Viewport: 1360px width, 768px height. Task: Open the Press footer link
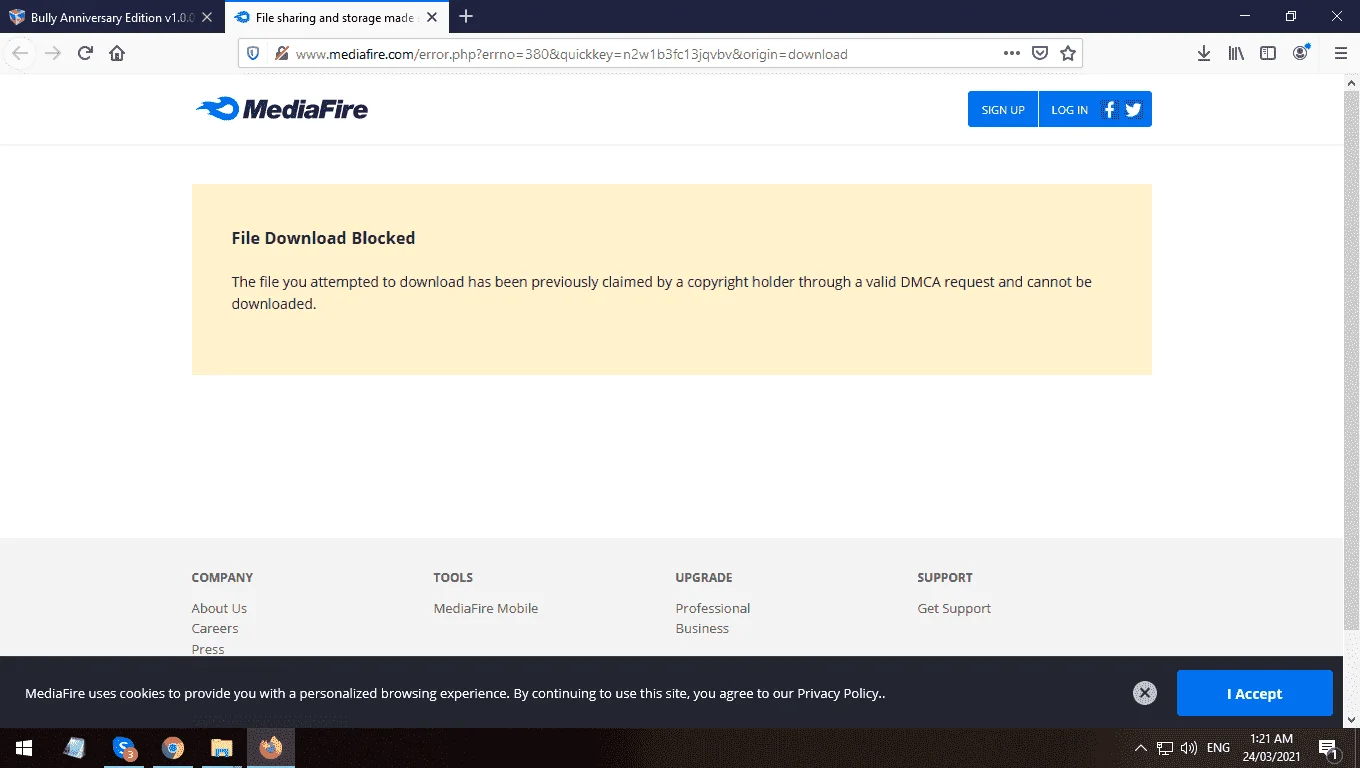[x=208, y=649]
